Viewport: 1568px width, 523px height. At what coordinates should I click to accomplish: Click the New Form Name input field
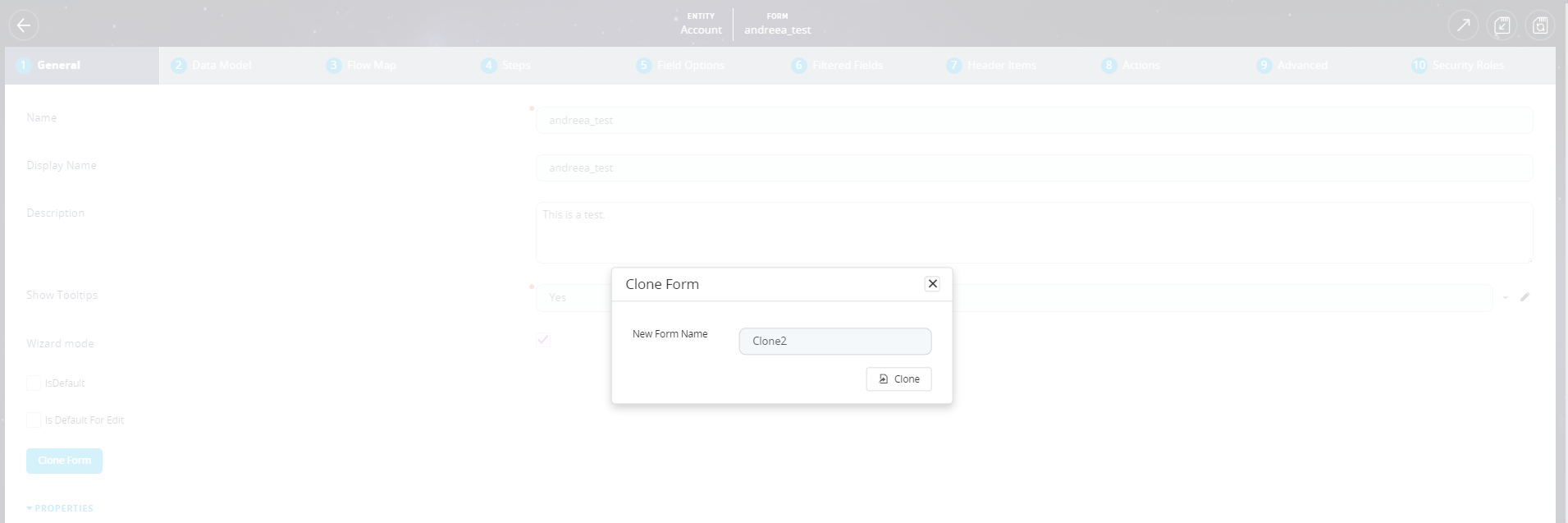click(834, 342)
